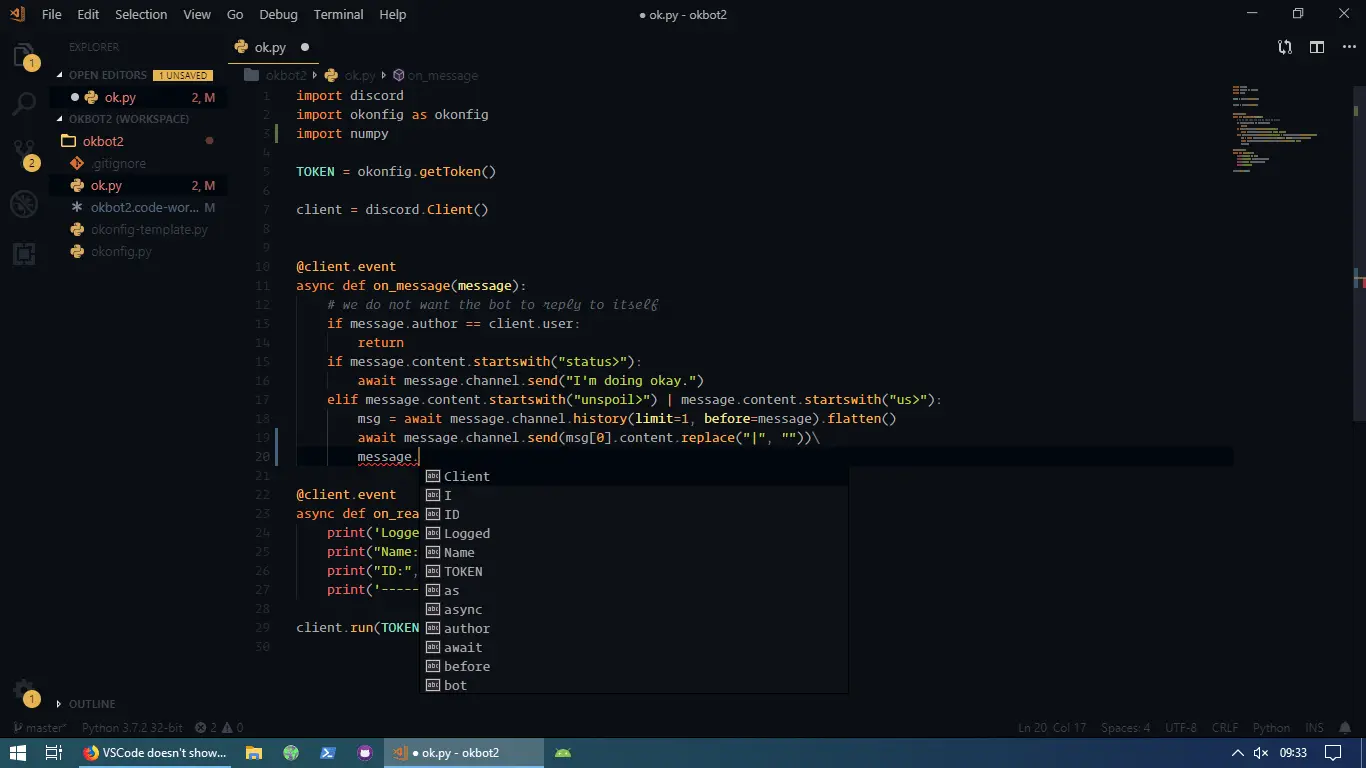Show the problems panel via error and warning counts
This screenshot has width=1366, height=768.
point(219,728)
